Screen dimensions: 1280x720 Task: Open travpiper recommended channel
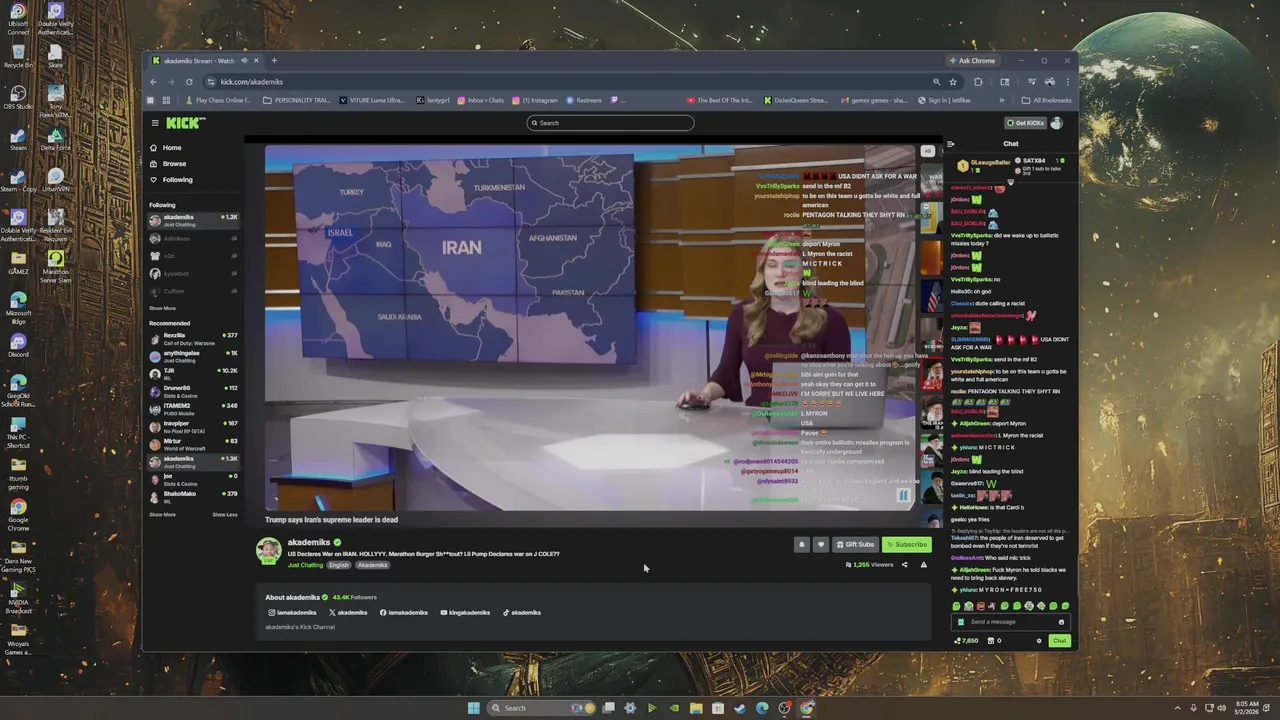(x=193, y=425)
